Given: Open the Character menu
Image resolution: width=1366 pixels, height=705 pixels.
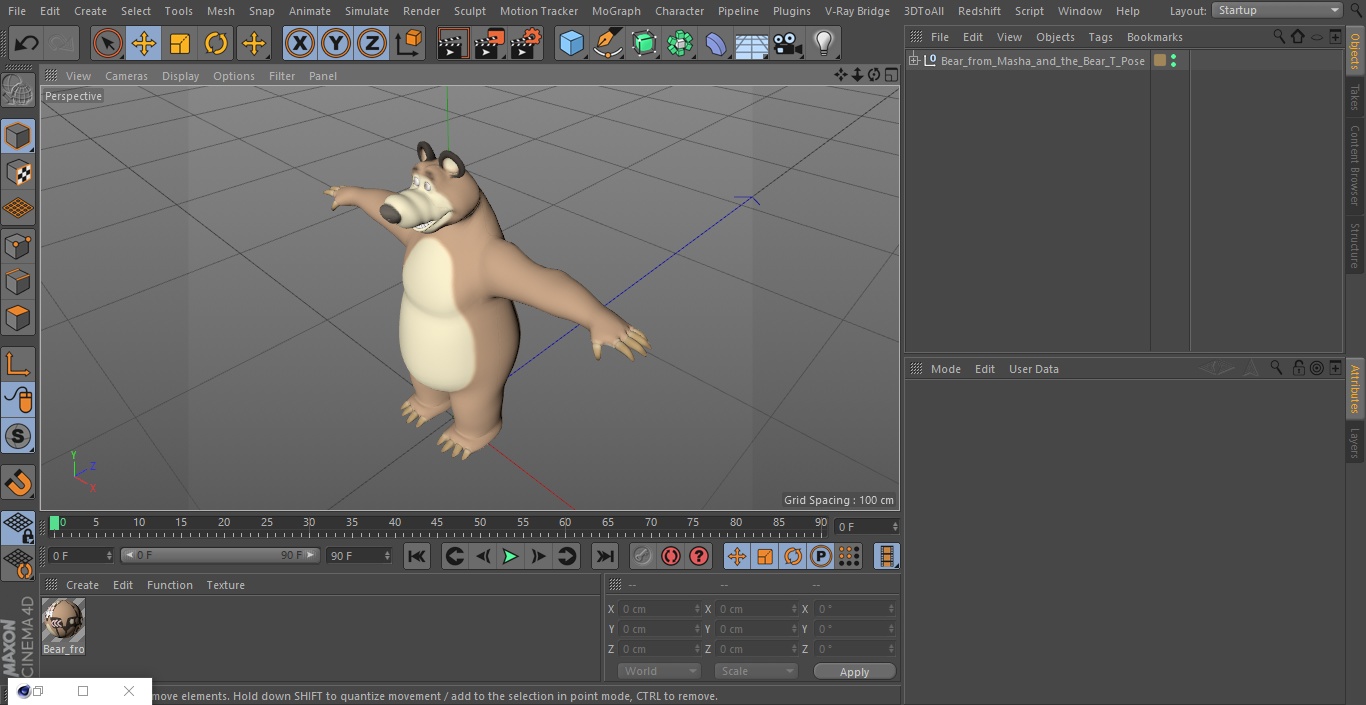Looking at the screenshot, I should (679, 11).
